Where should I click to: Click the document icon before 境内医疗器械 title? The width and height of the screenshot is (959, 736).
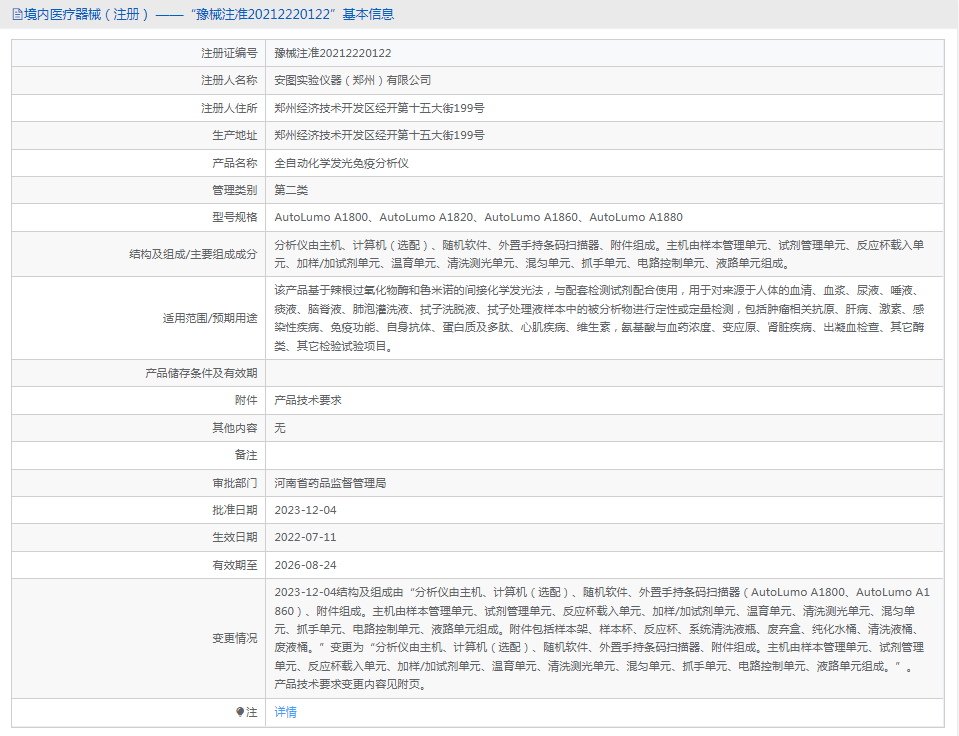pyautogui.click(x=17, y=14)
